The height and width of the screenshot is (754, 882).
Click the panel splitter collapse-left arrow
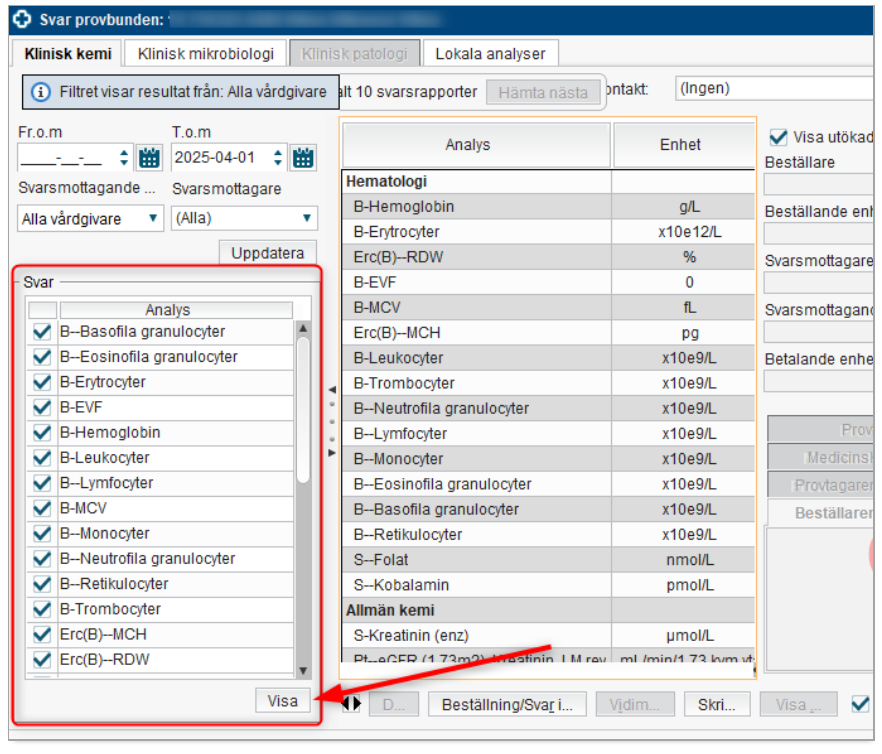click(332, 389)
